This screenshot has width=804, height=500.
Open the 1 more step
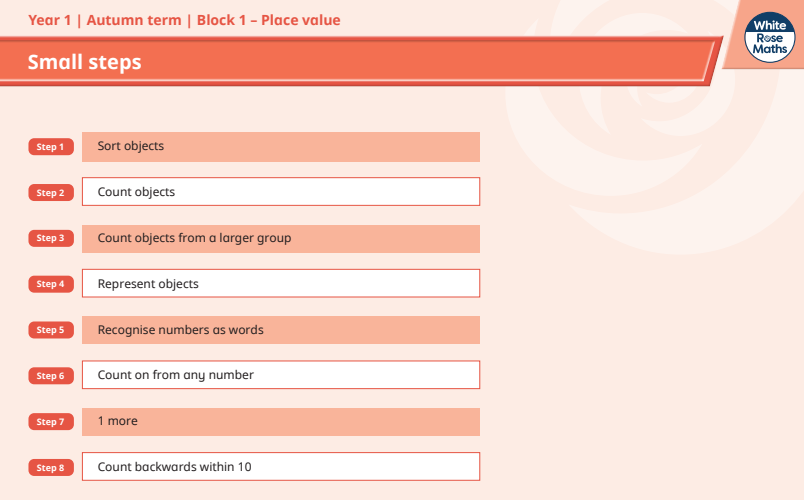[x=280, y=422]
